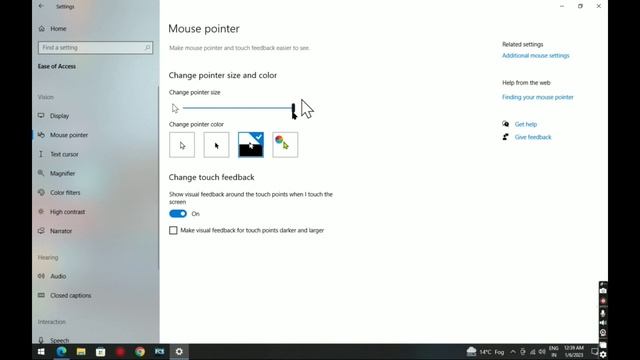Open Speech settings in sidebar
The width and height of the screenshot is (640, 360).
coord(59,340)
